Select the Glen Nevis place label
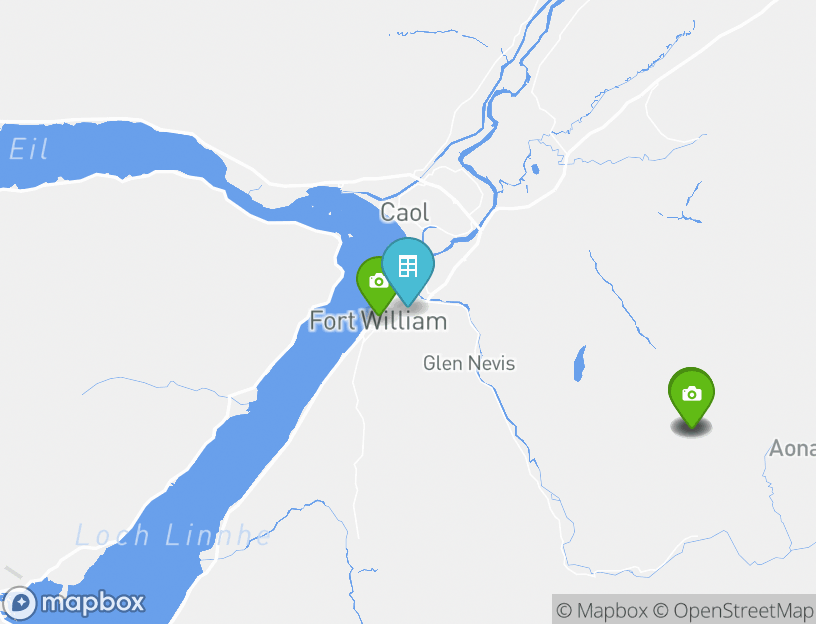This screenshot has width=816, height=624. coord(469,363)
